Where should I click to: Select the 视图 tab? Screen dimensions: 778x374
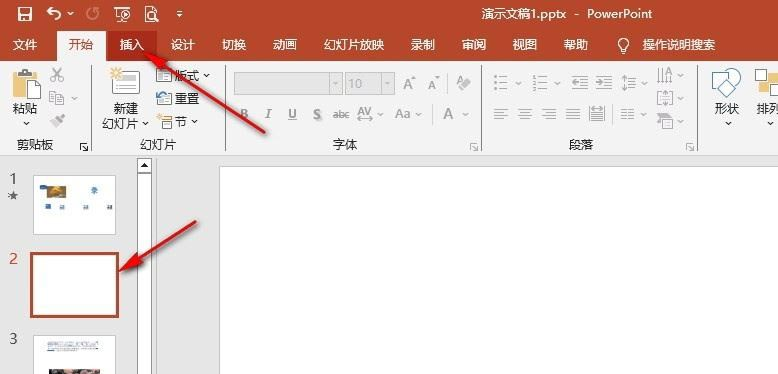[x=525, y=45]
